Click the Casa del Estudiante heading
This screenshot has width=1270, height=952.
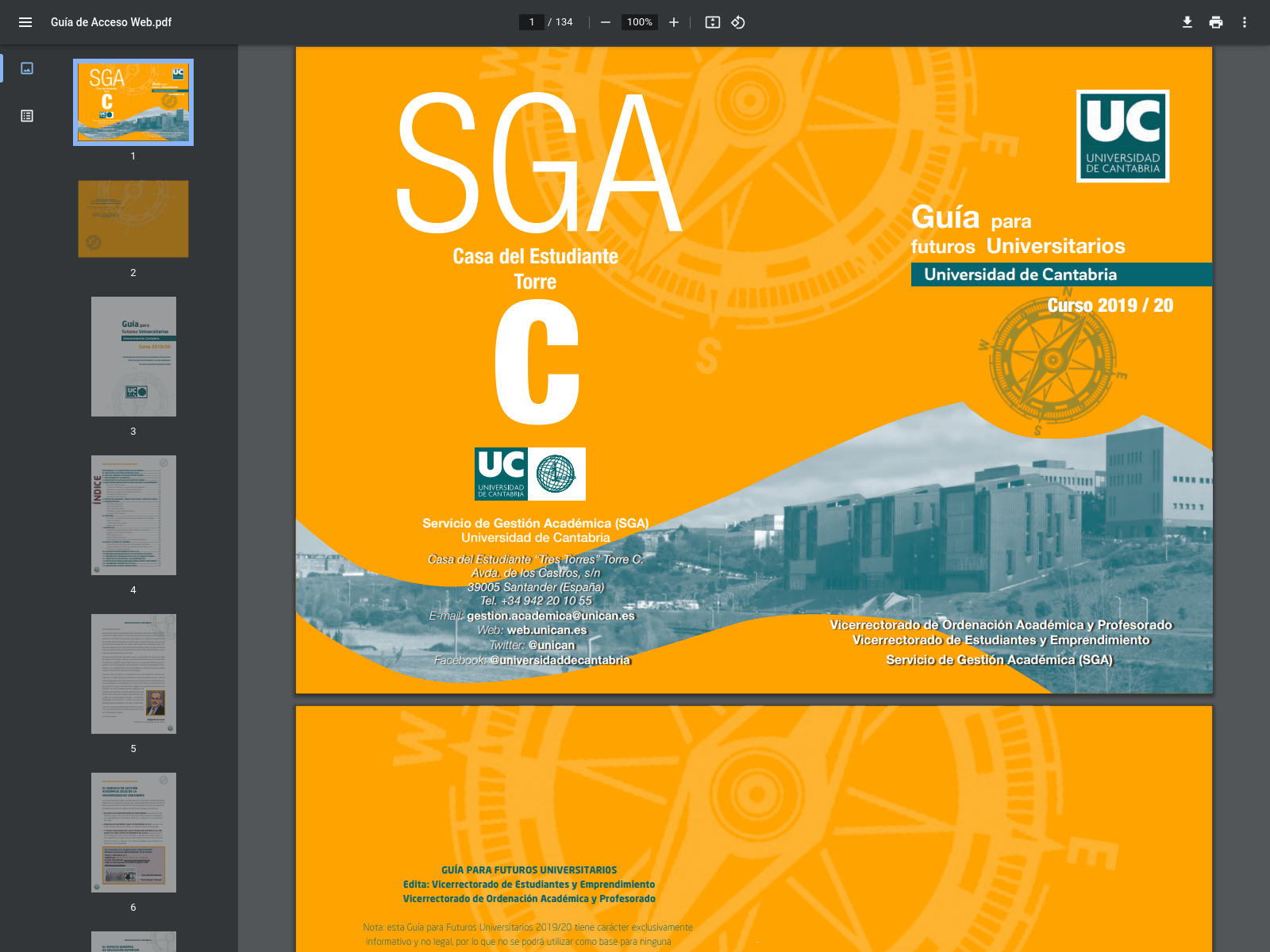pyautogui.click(x=535, y=256)
